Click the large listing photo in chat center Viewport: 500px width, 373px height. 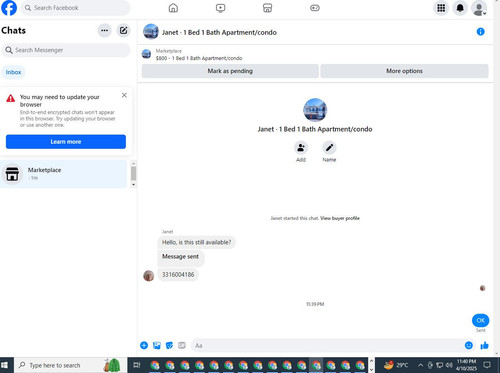click(x=315, y=110)
